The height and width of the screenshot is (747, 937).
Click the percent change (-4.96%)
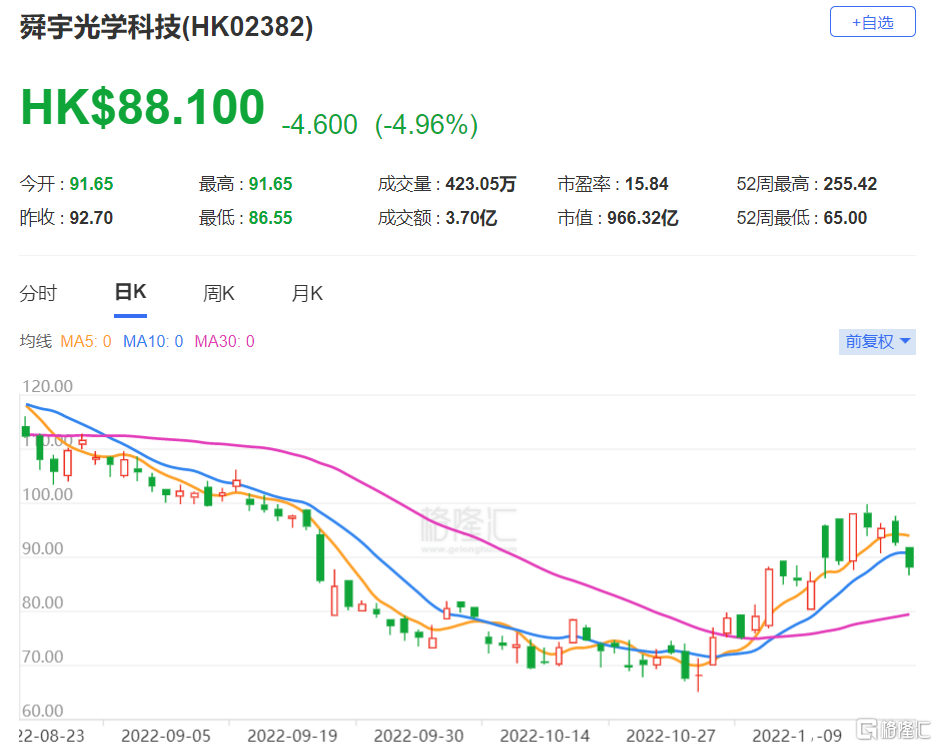(x=426, y=125)
